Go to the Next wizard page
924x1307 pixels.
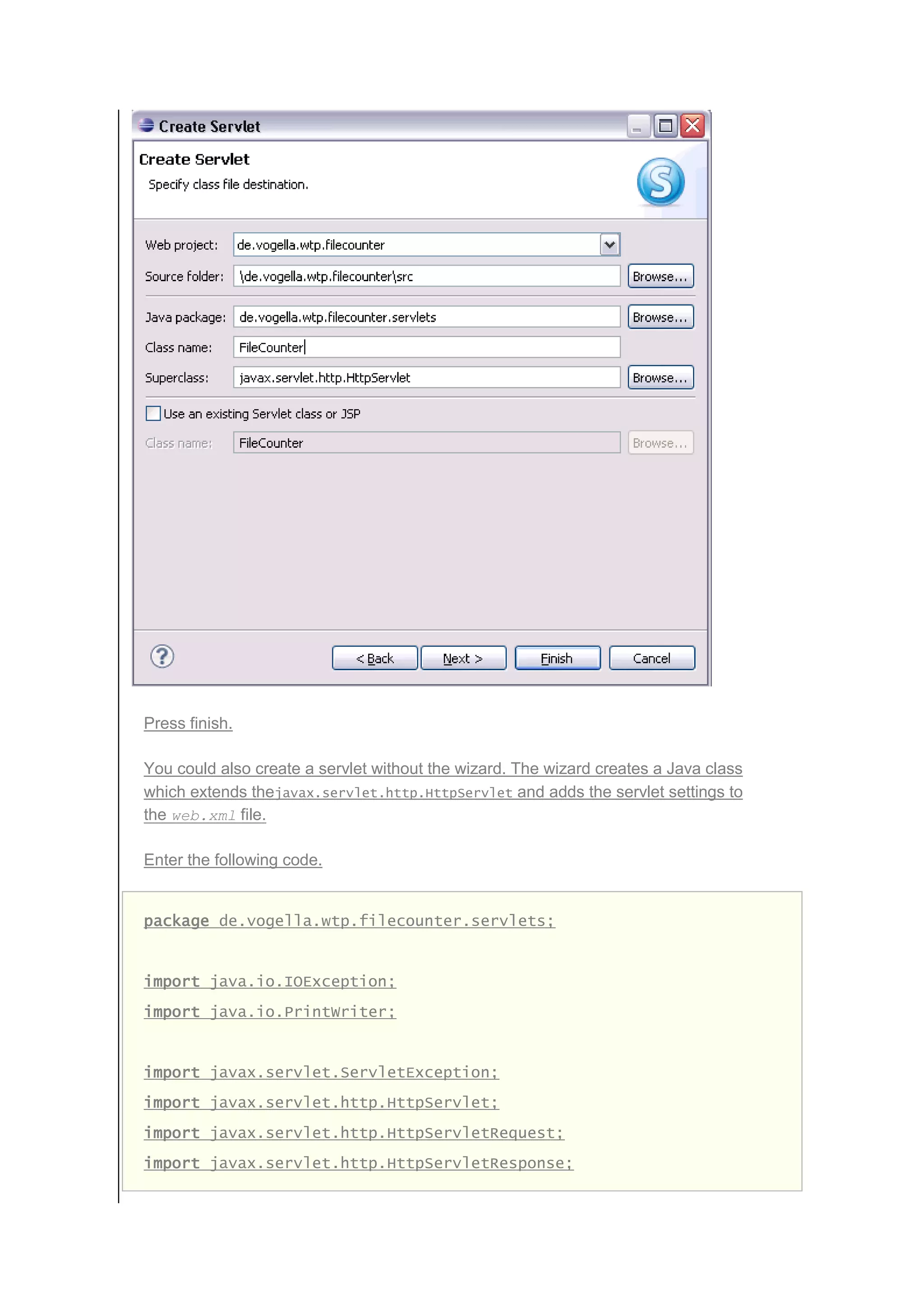(x=462, y=658)
